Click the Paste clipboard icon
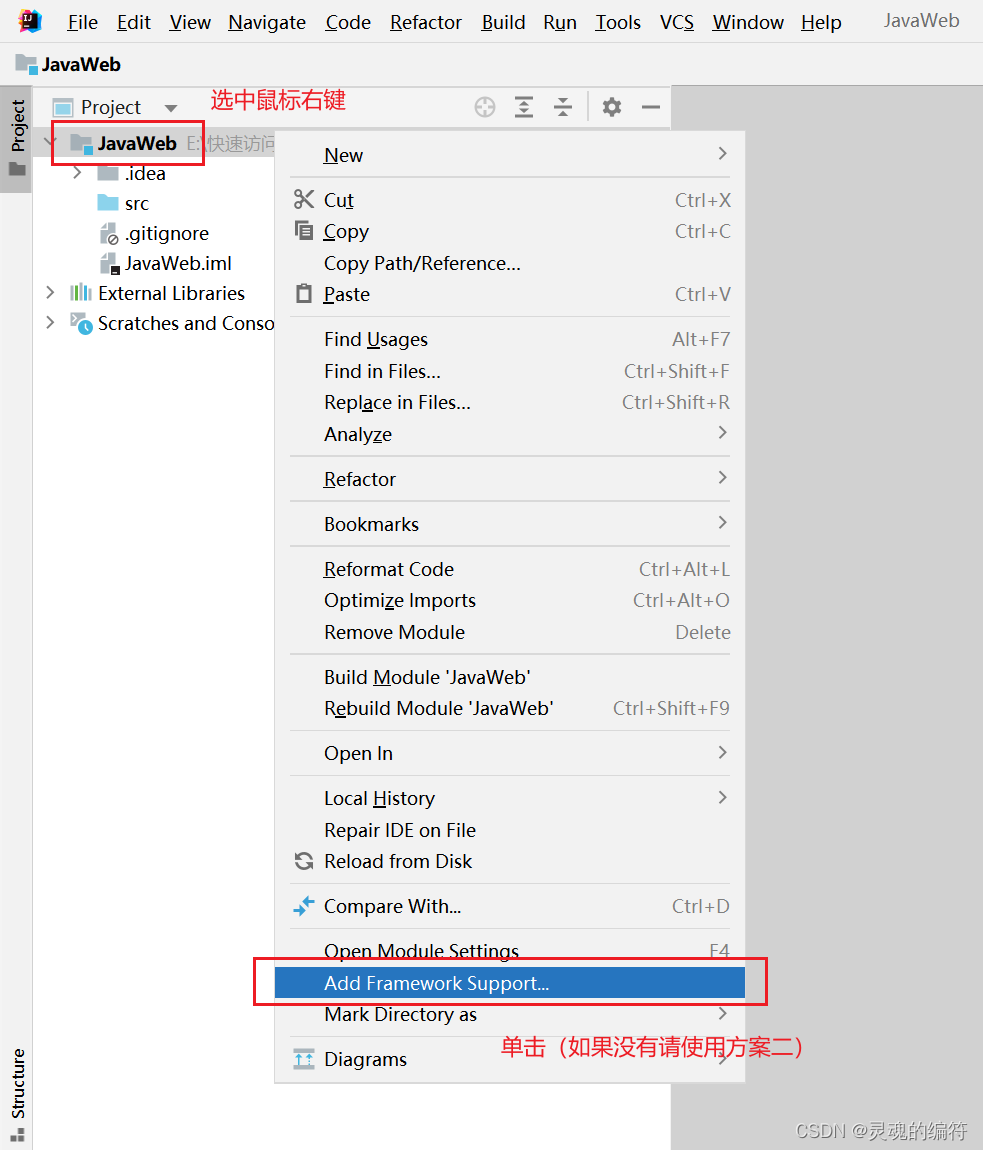Screen dimensions: 983x1150 tap(304, 293)
